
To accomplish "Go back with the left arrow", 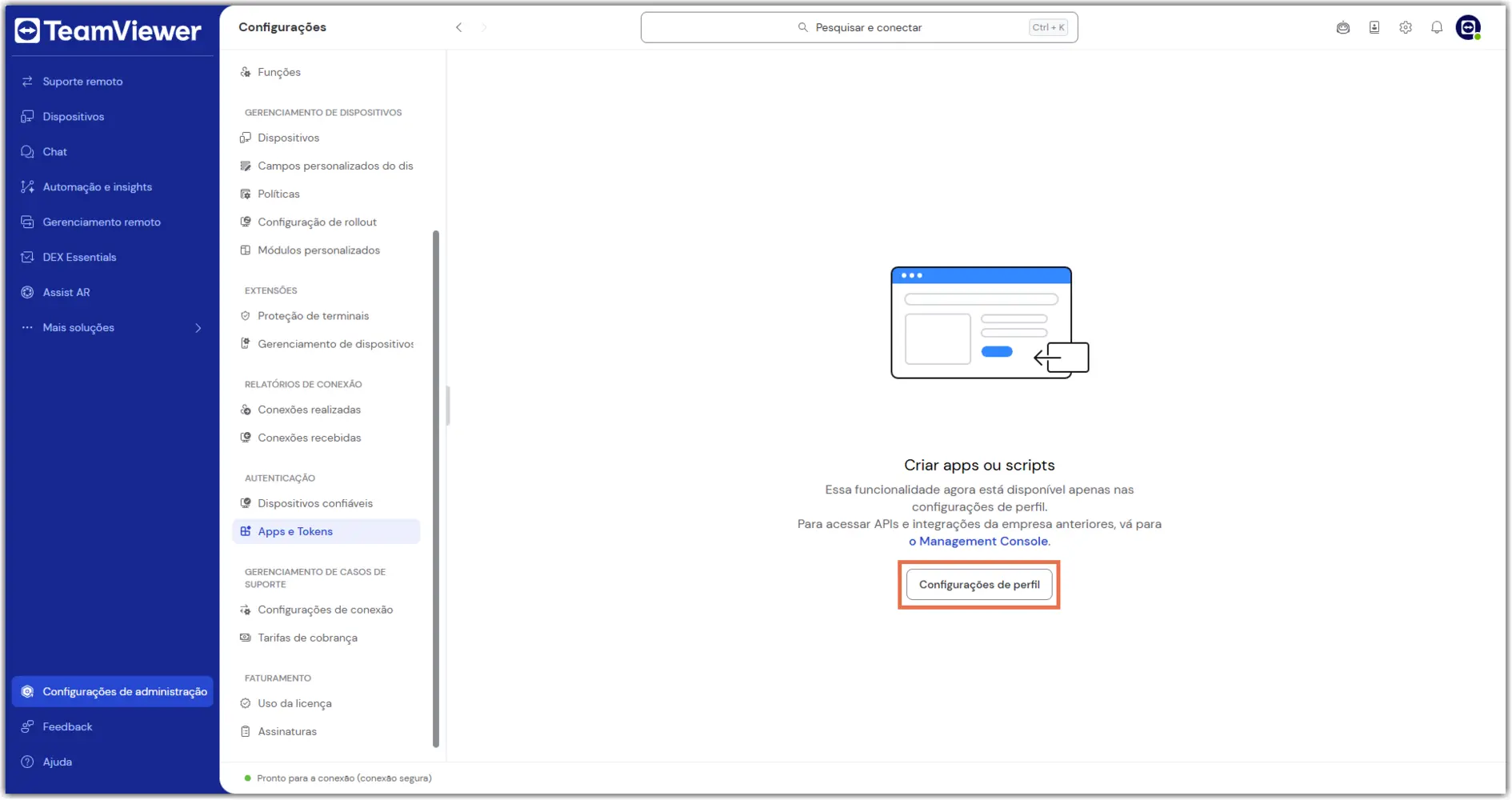I will coord(459,28).
